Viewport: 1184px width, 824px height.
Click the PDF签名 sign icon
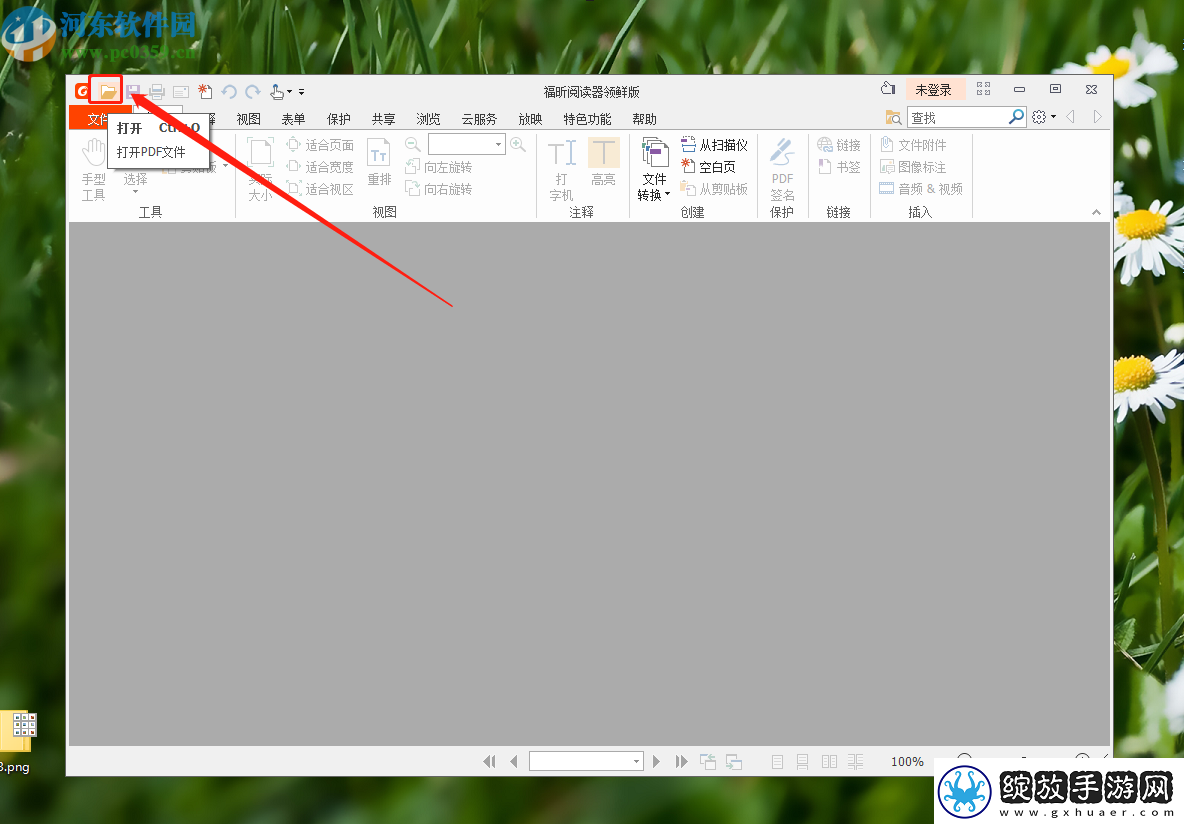[x=782, y=170]
